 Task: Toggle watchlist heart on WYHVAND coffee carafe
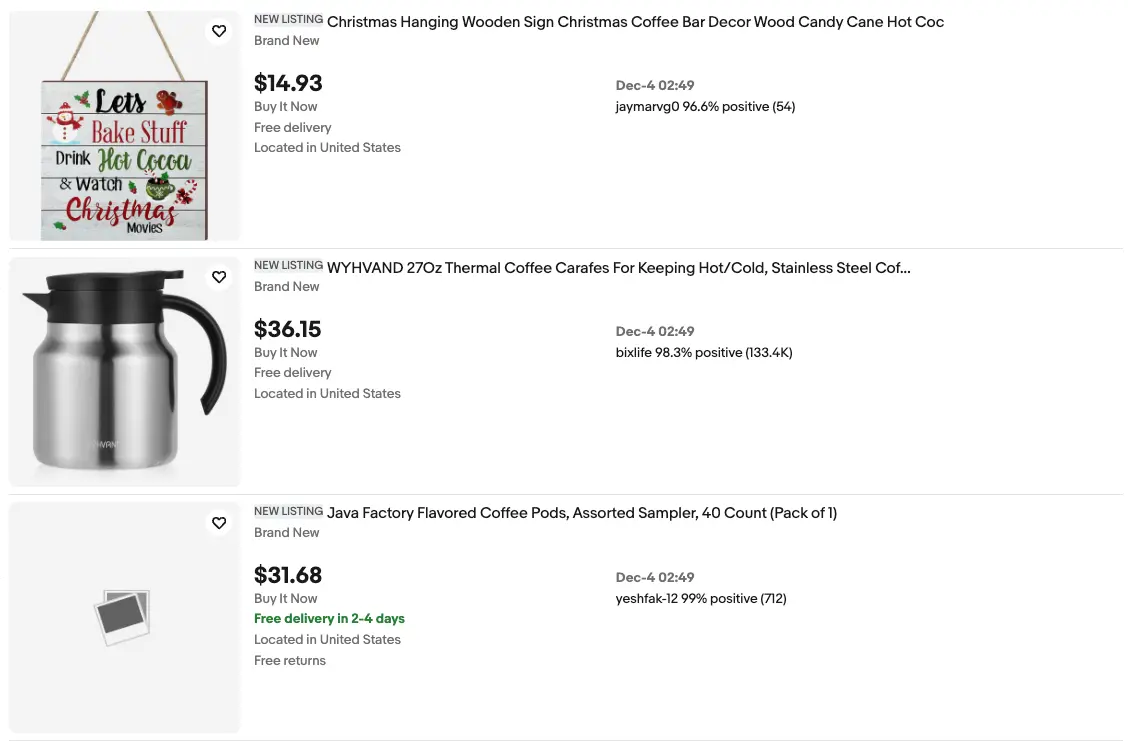coord(219,277)
